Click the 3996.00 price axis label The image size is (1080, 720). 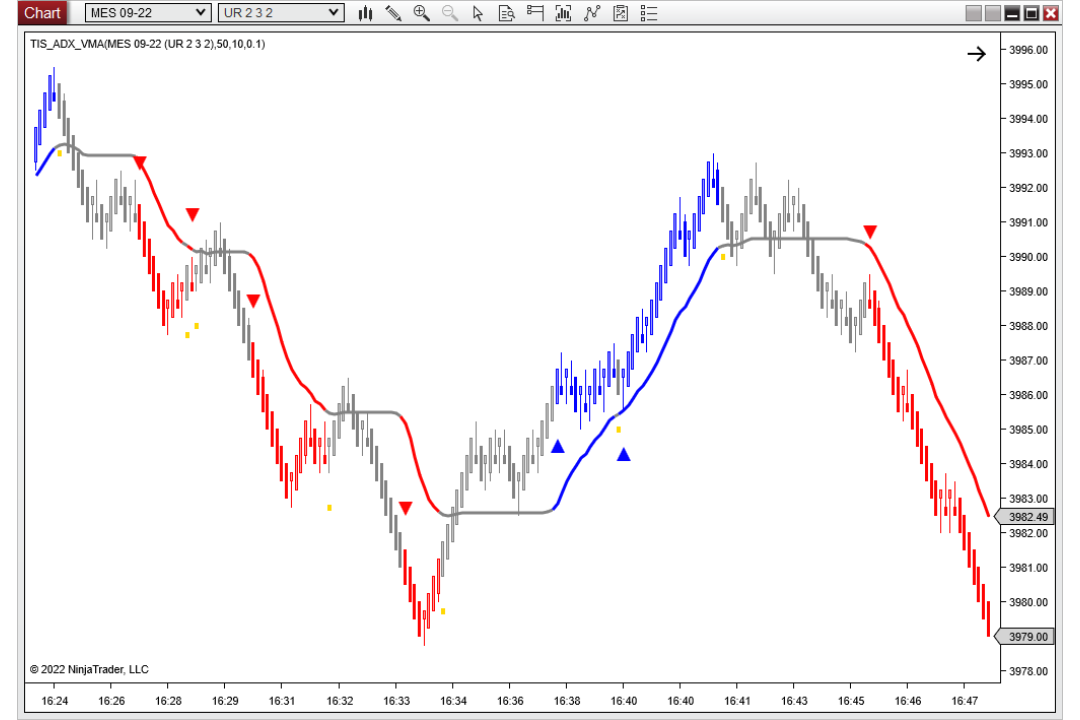click(1028, 50)
